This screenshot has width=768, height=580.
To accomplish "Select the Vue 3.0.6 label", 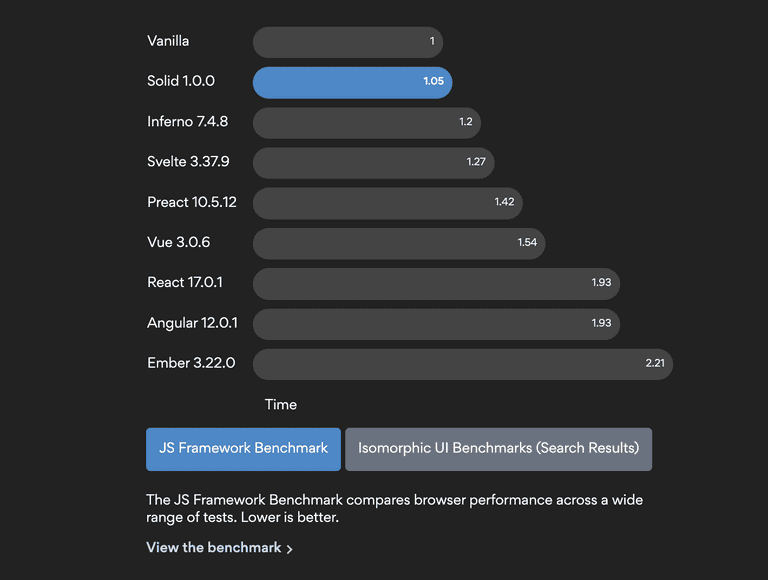I will tap(178, 243).
